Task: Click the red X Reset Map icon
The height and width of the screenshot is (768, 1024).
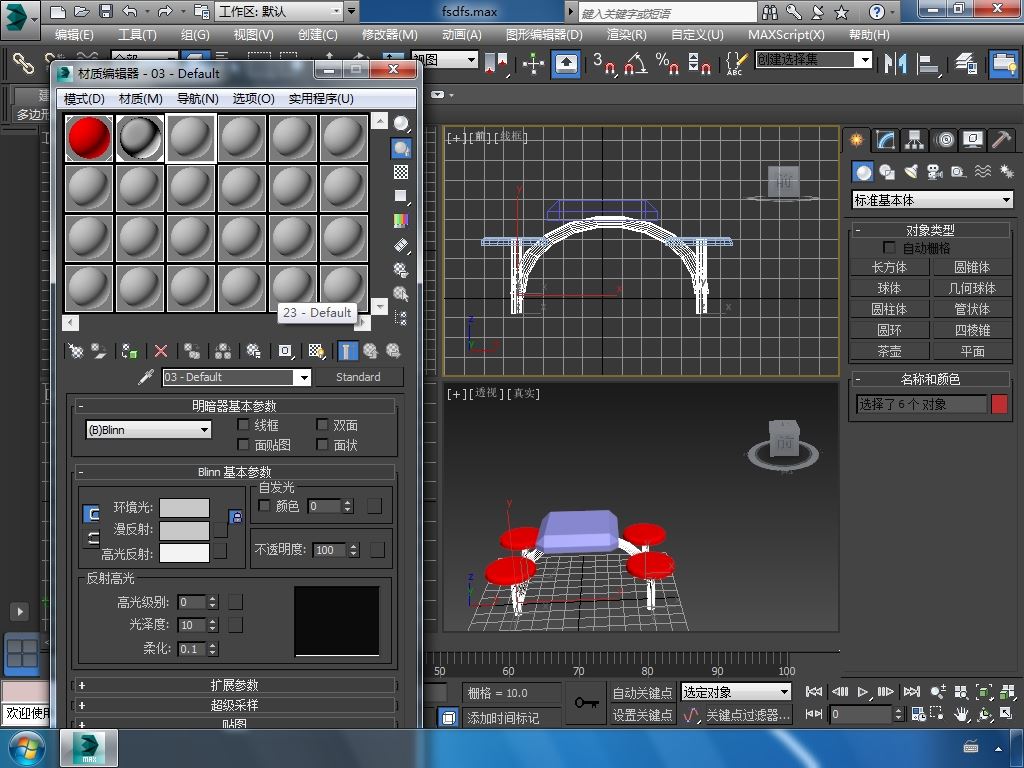Action: click(160, 351)
